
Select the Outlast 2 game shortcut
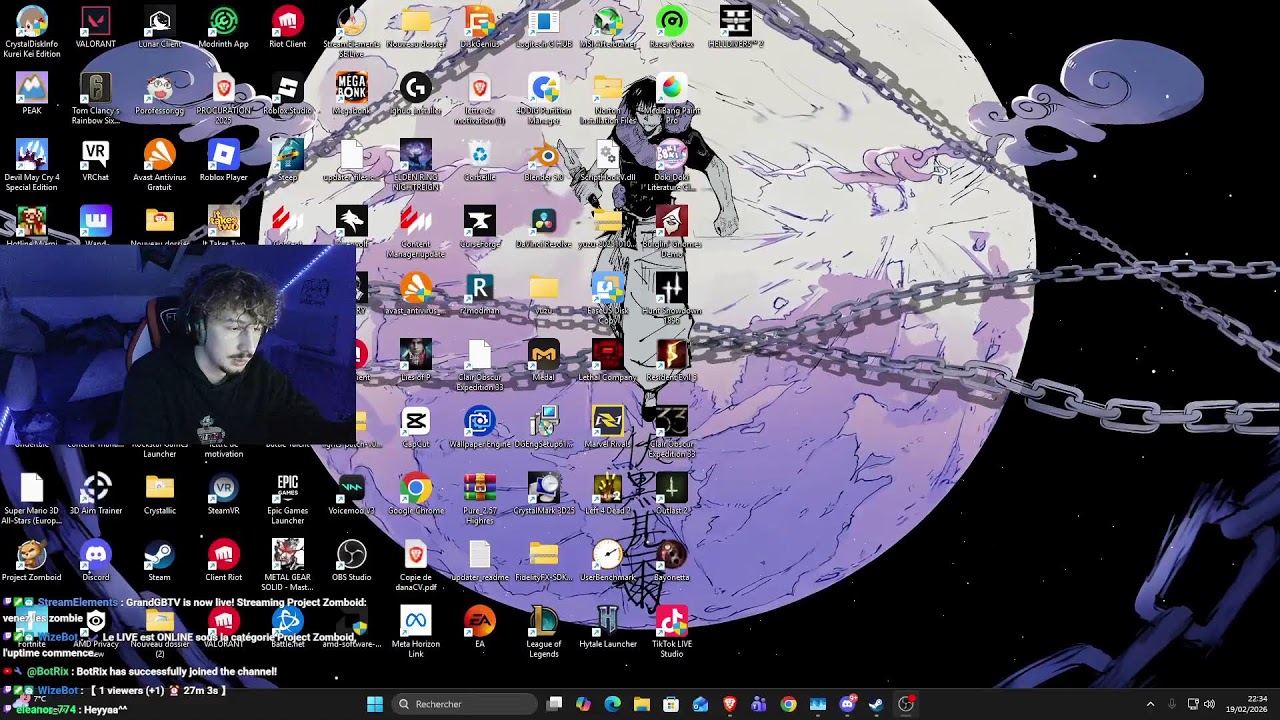tap(672, 494)
